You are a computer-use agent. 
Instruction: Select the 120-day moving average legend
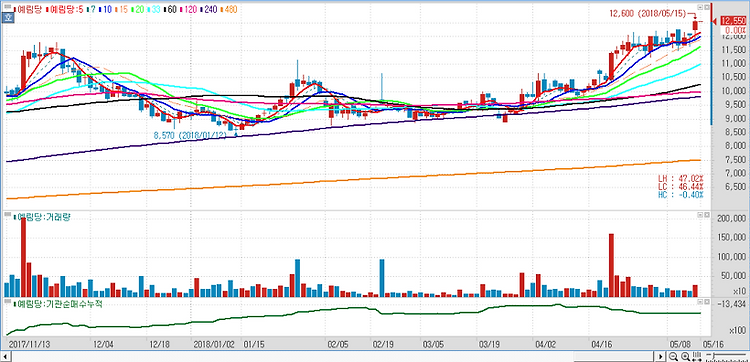tap(189, 9)
